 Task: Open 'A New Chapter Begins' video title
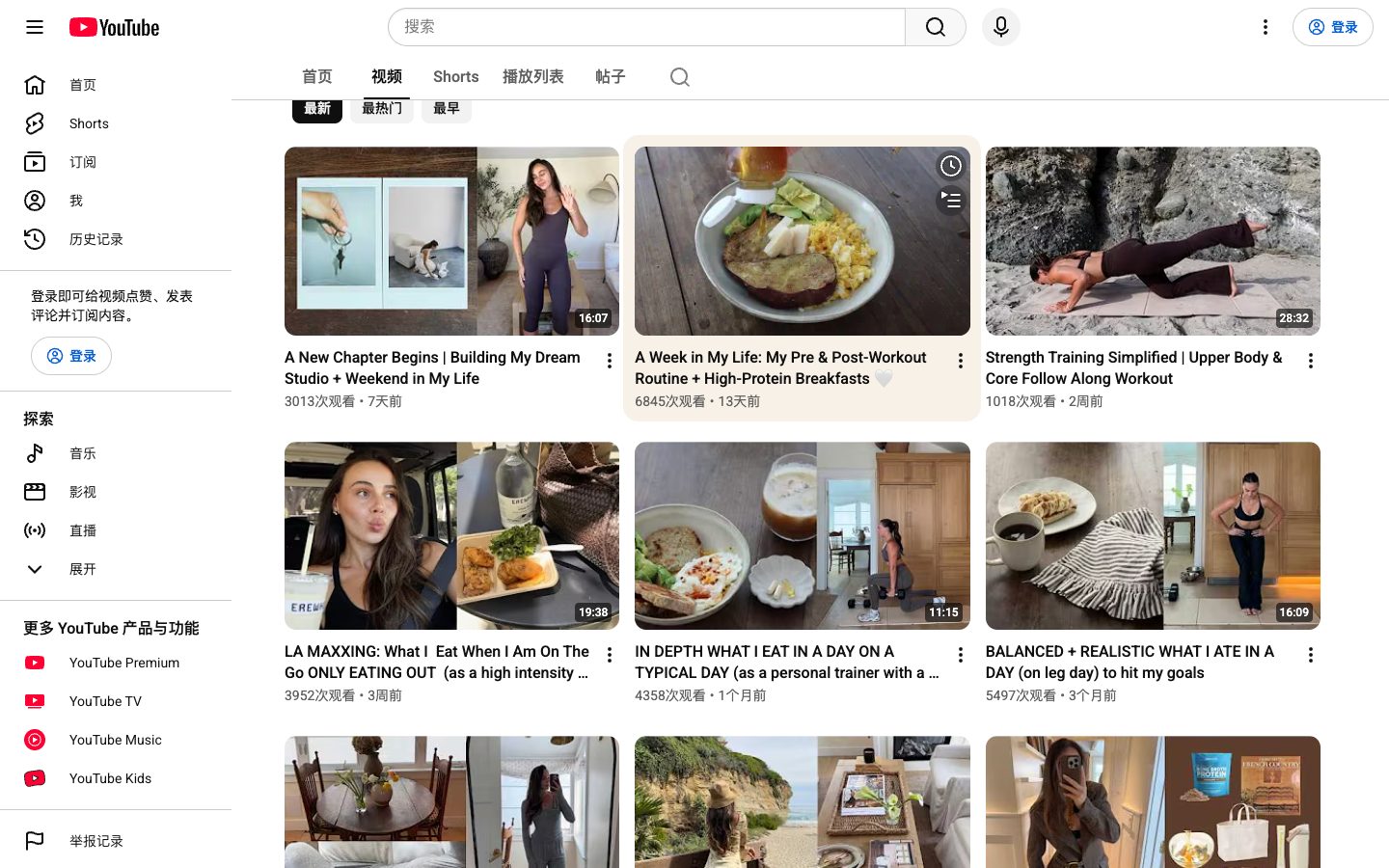[433, 367]
